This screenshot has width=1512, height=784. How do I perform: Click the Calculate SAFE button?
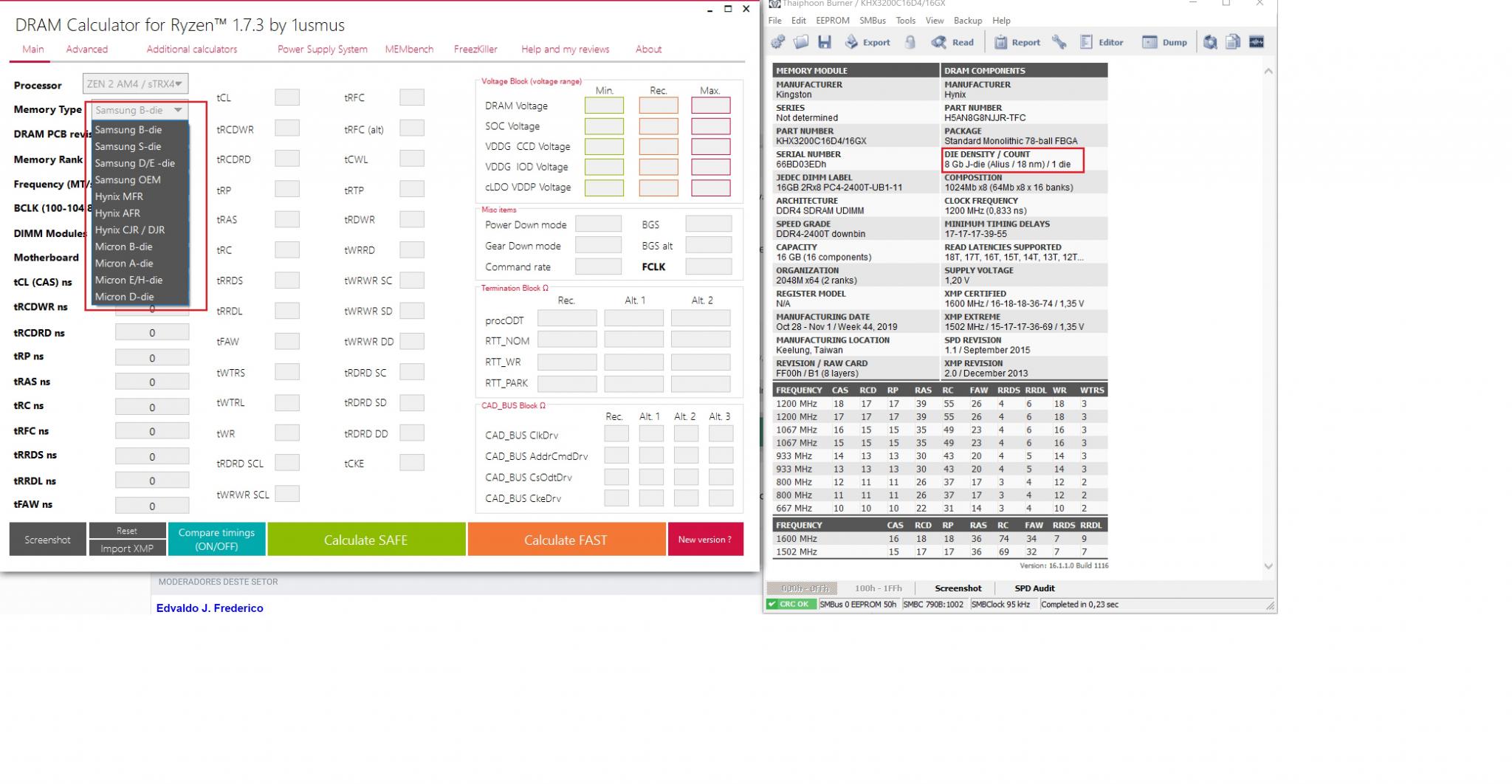[x=366, y=540]
